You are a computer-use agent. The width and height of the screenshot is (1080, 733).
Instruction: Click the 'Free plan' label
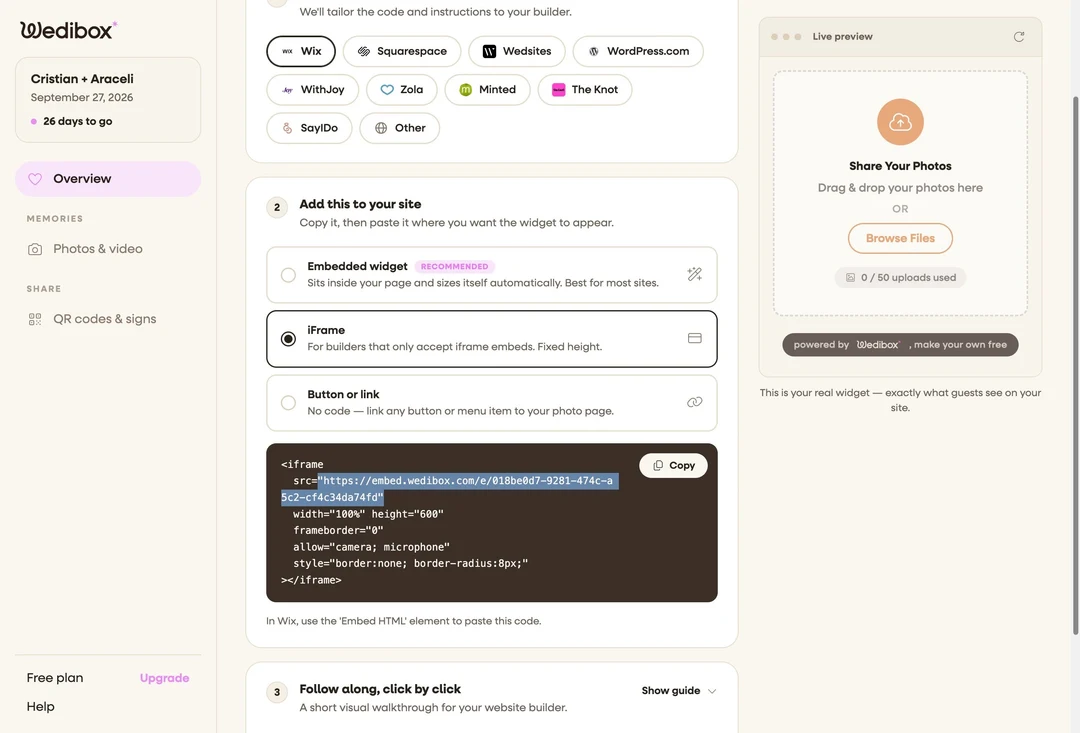point(55,678)
